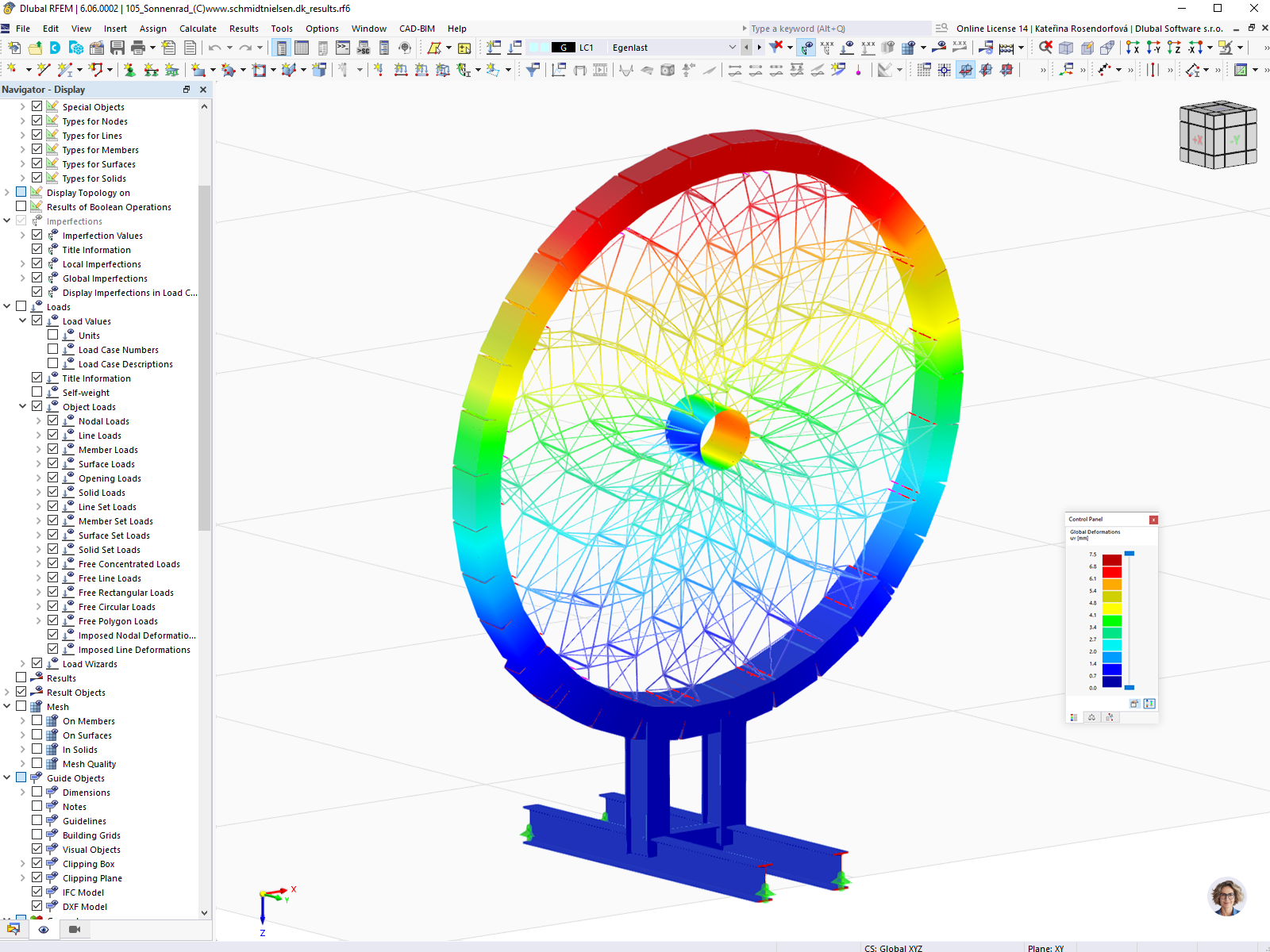This screenshot has height=952, width=1270.
Task: Check the Self-weight checkbox
Action: [37, 392]
